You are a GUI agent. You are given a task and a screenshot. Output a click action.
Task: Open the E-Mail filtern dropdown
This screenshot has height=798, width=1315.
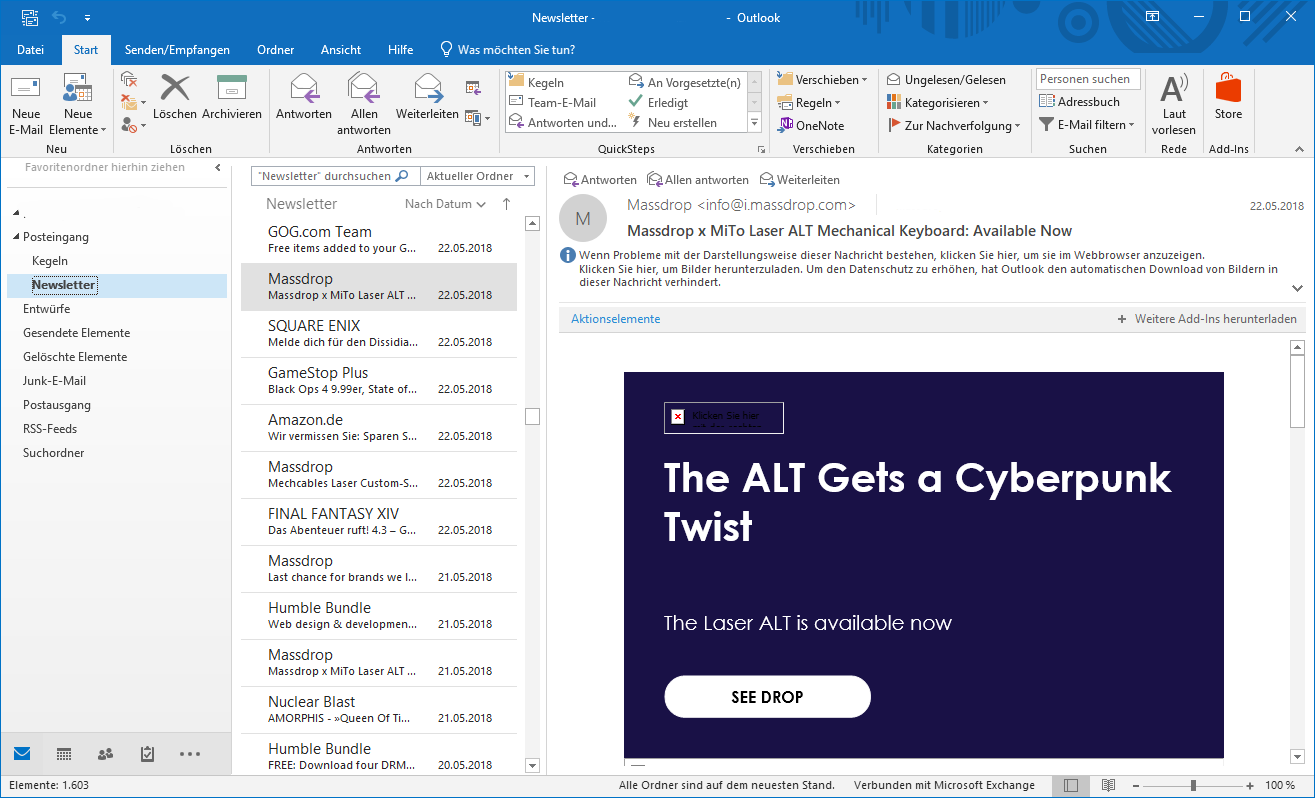click(x=1086, y=125)
